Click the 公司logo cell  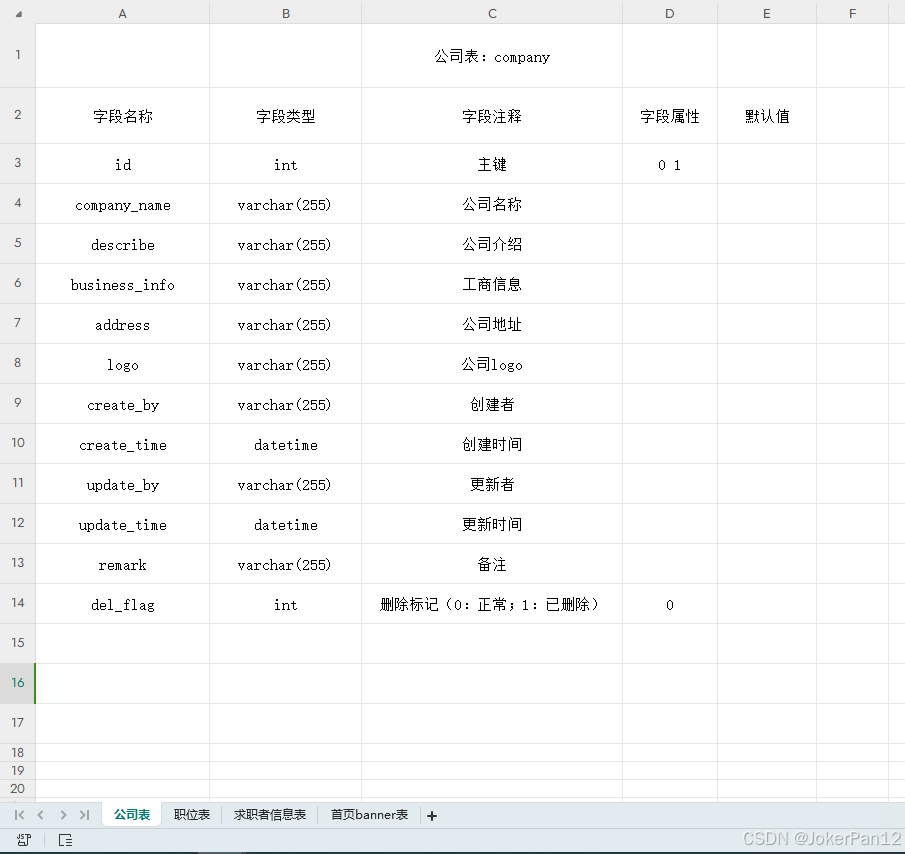(492, 364)
